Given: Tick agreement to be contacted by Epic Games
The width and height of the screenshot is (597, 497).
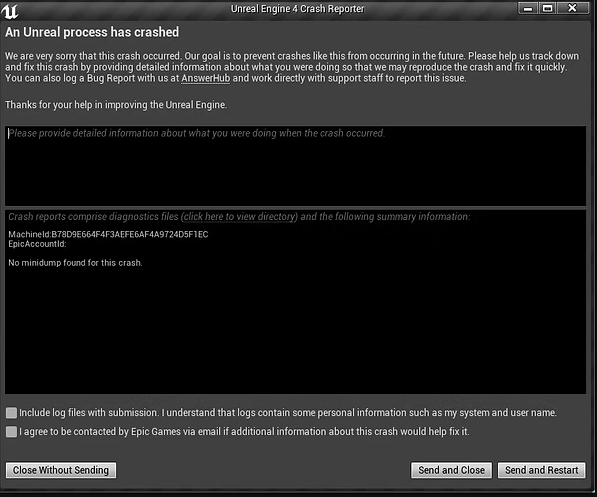Looking at the screenshot, I should pos(11,431).
